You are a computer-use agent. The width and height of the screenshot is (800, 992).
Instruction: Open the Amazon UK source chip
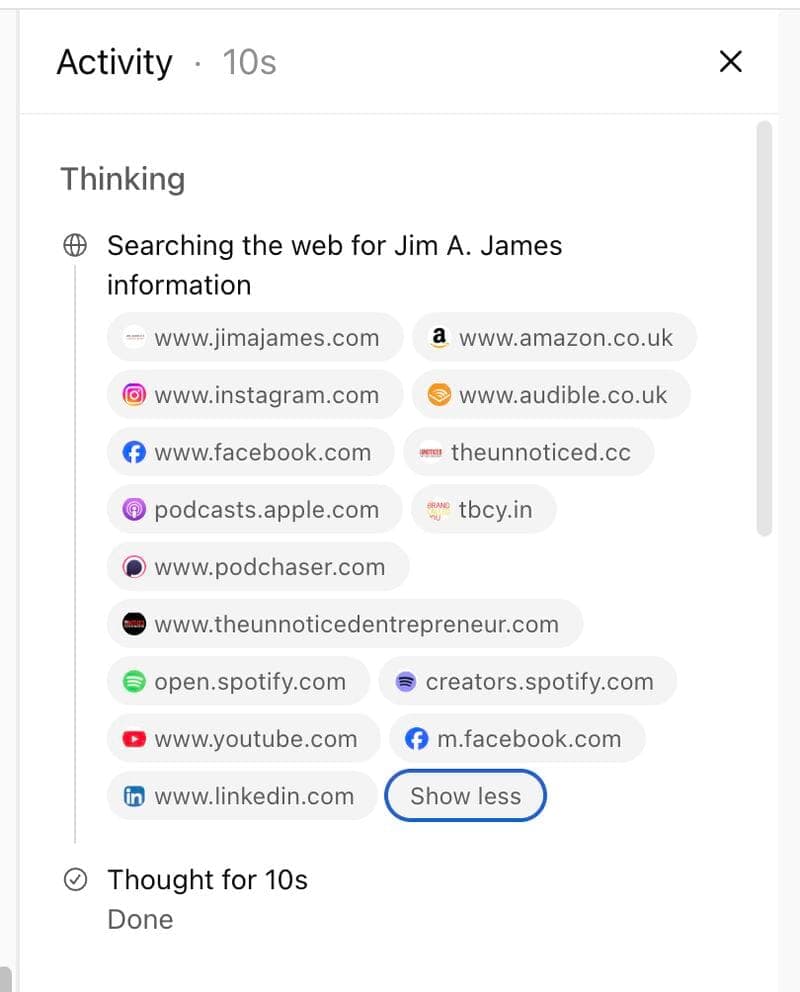[x=555, y=337]
